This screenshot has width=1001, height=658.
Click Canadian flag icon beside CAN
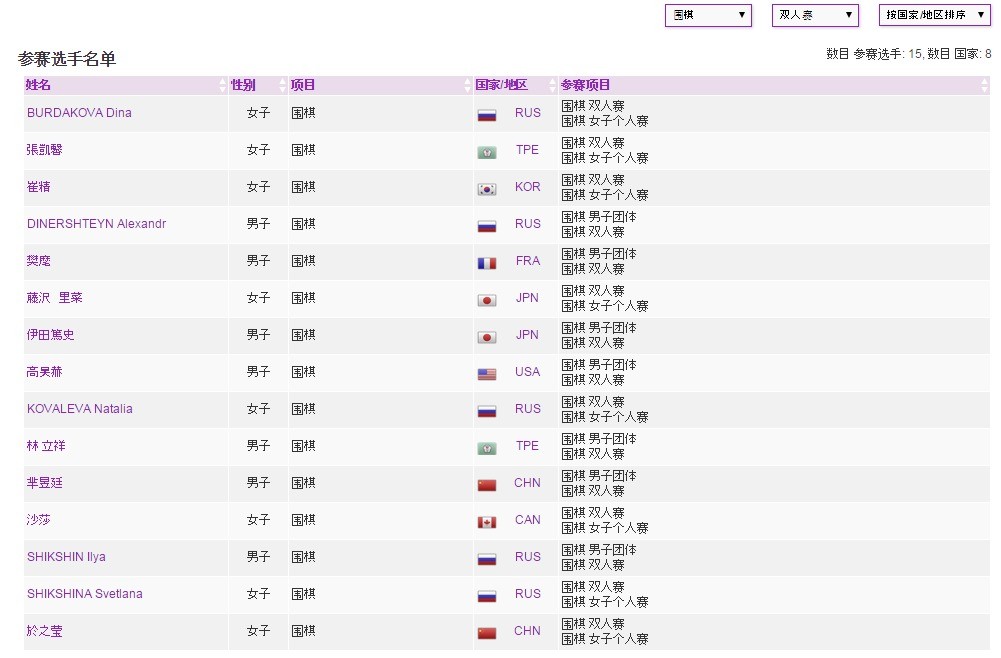pyautogui.click(x=487, y=523)
